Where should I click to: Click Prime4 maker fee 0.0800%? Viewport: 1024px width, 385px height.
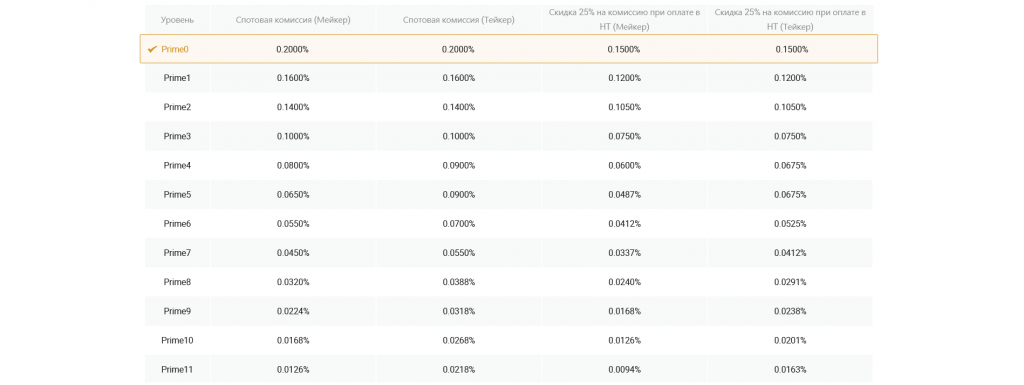(x=293, y=166)
